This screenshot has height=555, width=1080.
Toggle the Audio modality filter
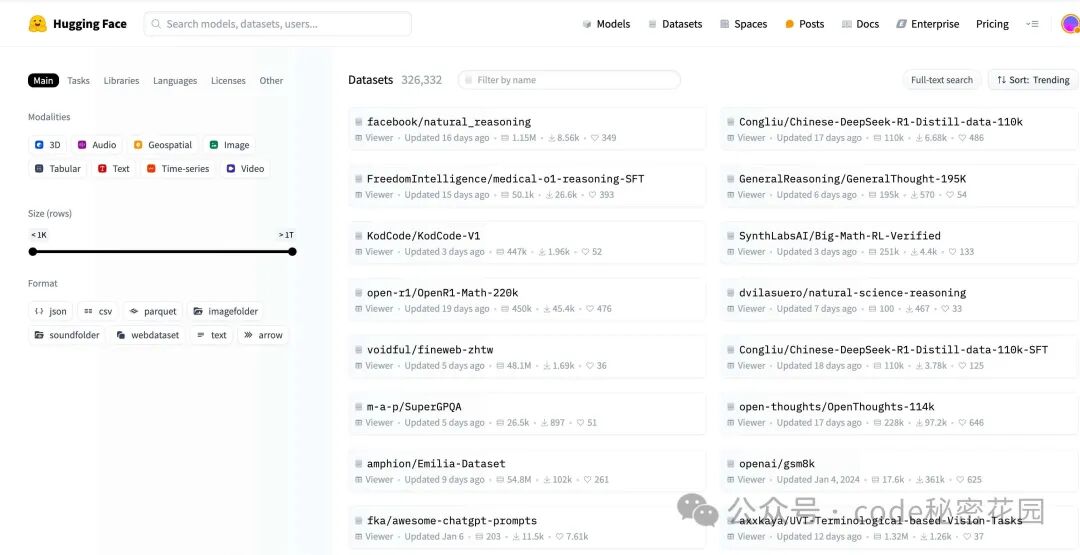[96, 145]
